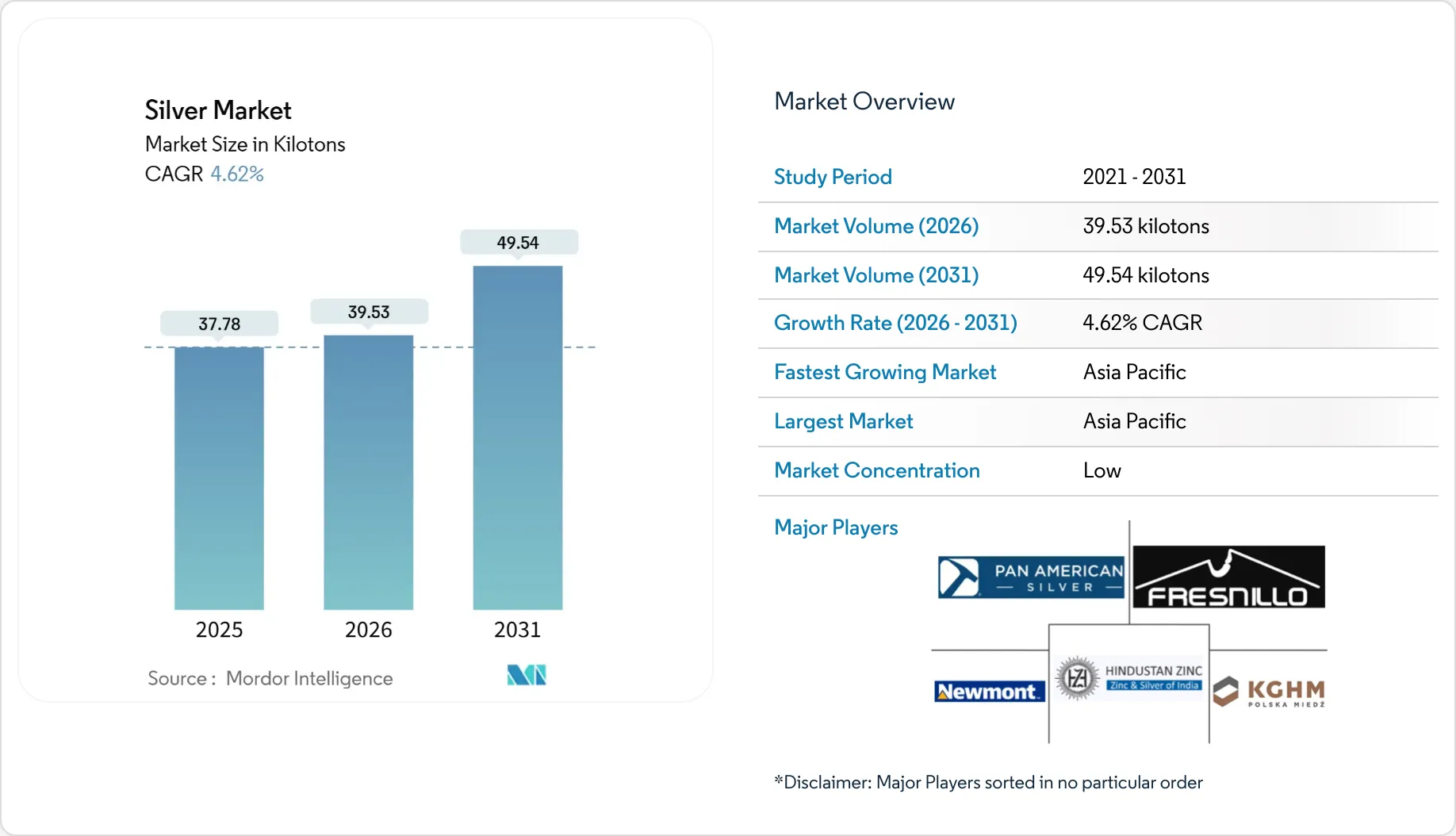Screen dimensions: 1456x836
Task: Click the Market Concentration label
Action: 876,470
